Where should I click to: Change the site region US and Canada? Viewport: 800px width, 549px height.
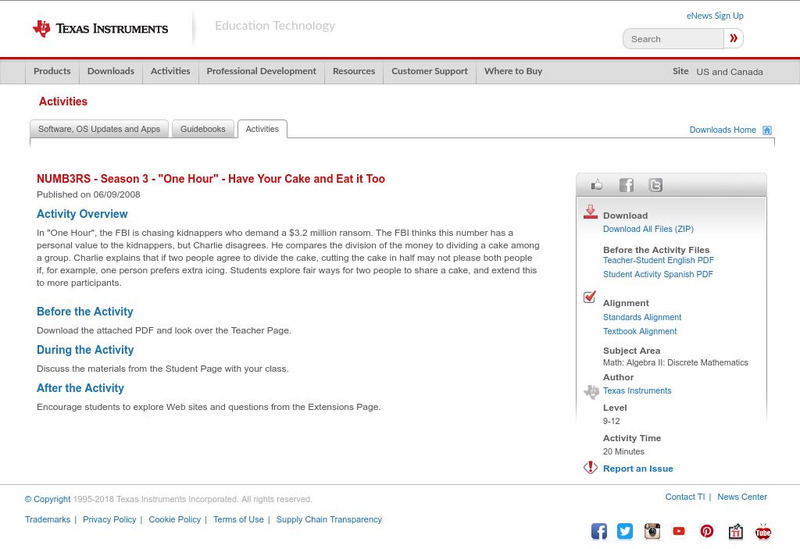pyautogui.click(x=730, y=72)
